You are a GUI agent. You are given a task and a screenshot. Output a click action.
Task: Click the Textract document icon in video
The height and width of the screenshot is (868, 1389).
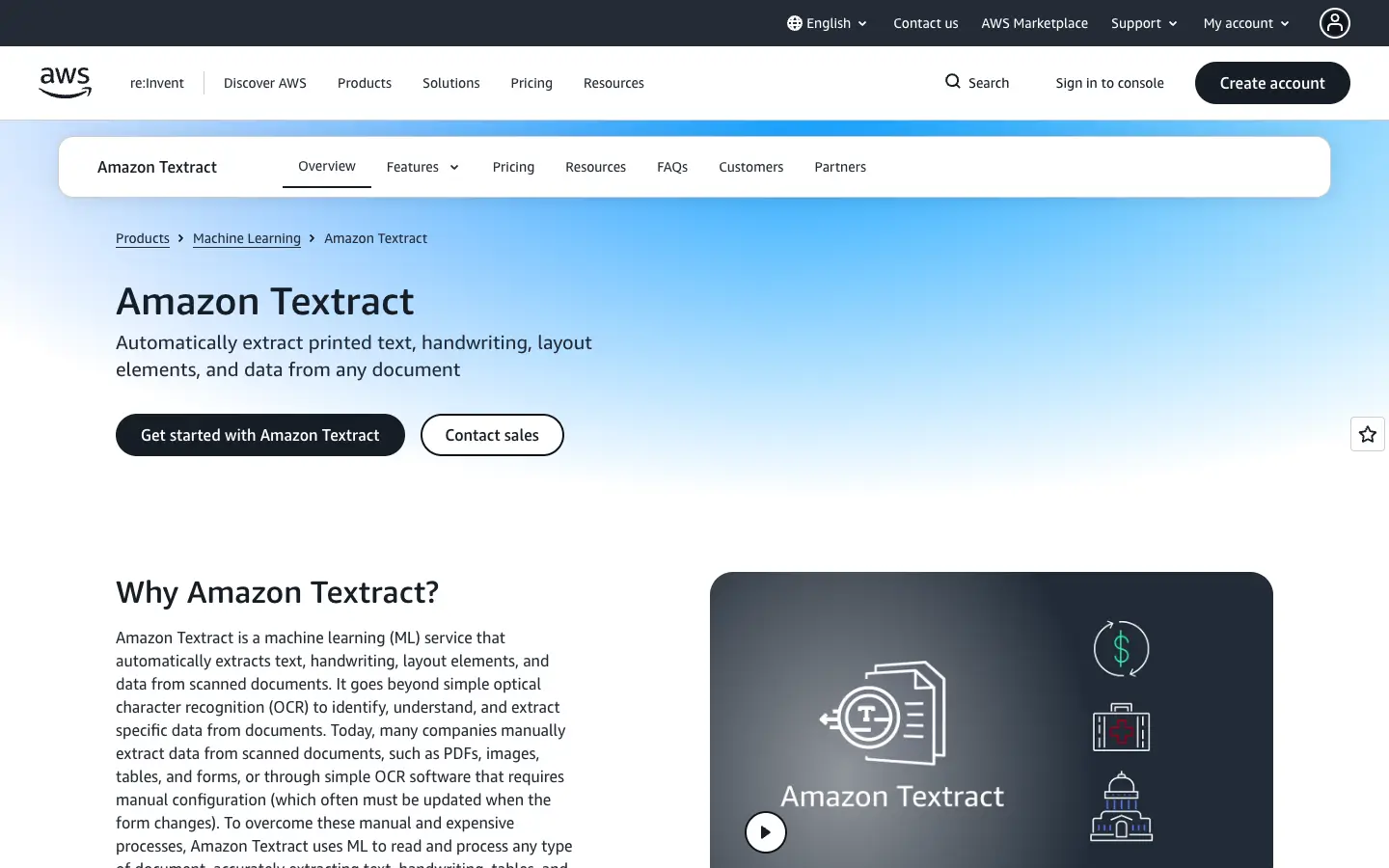coord(883,713)
